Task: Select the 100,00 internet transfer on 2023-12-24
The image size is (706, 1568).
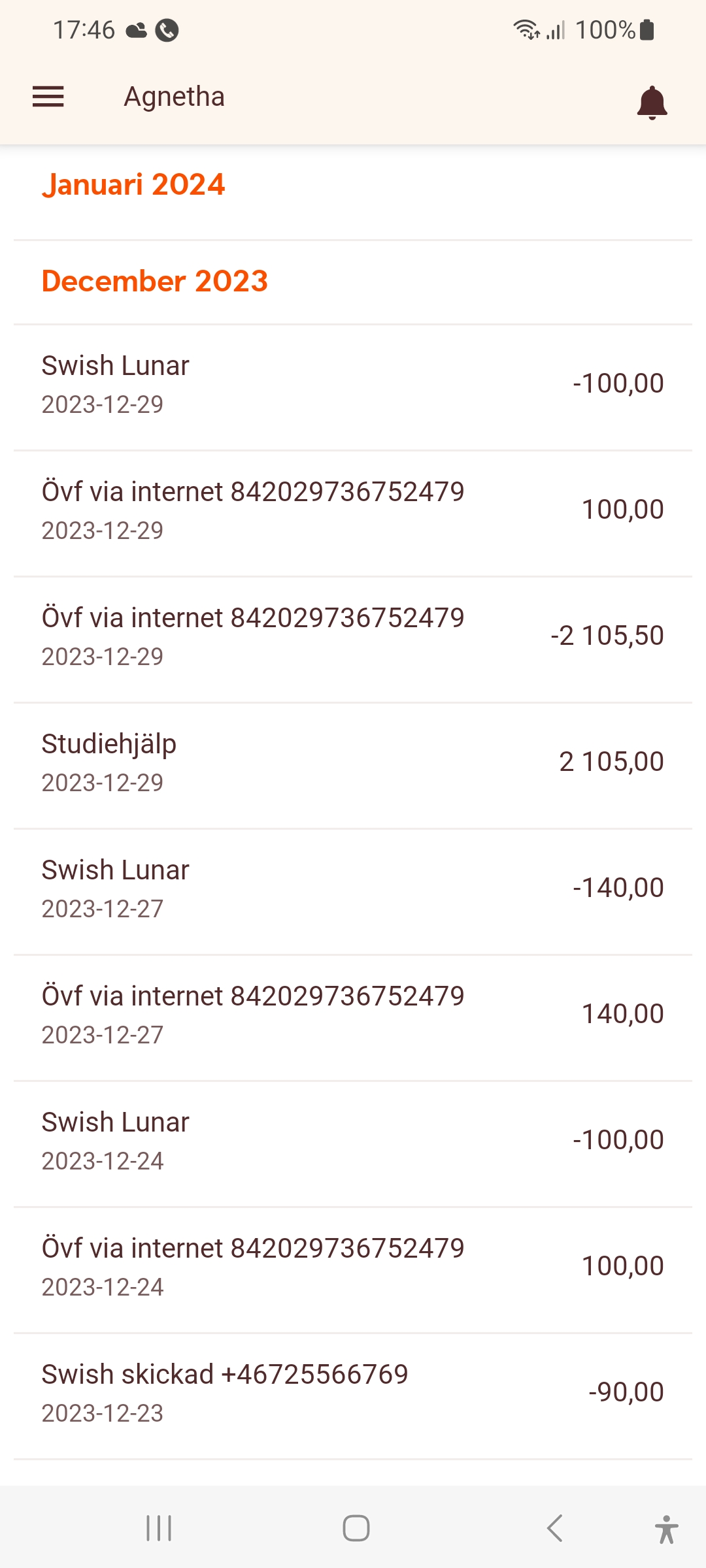Action: point(353,1267)
